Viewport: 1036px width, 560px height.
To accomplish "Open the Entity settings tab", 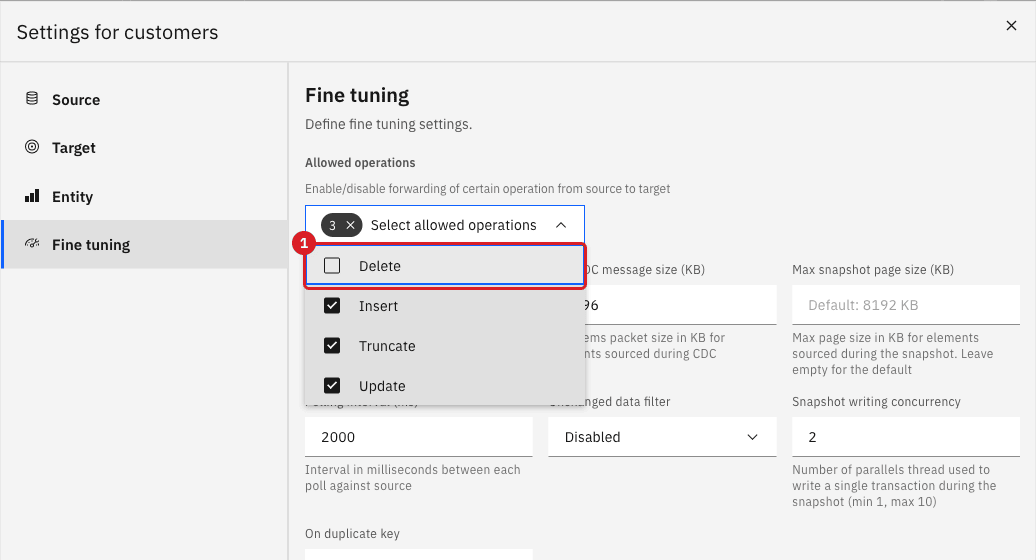I will tap(145, 196).
